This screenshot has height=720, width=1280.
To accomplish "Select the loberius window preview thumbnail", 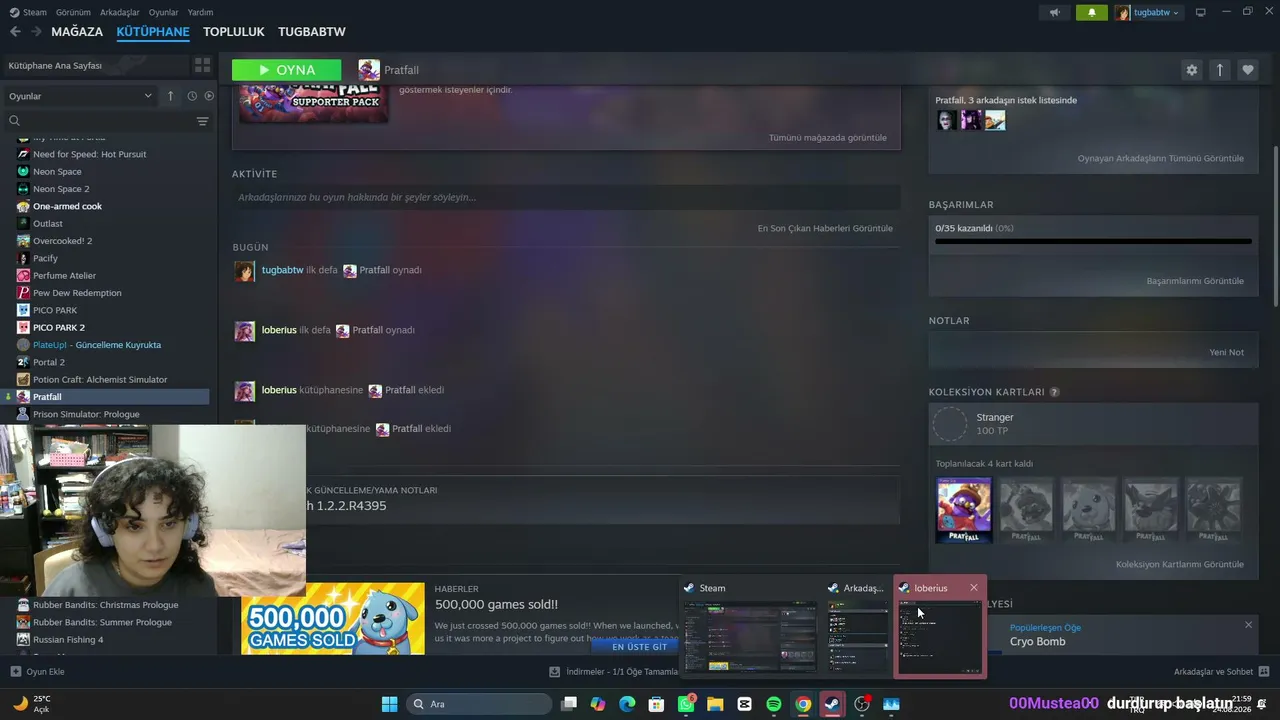I will (x=939, y=637).
